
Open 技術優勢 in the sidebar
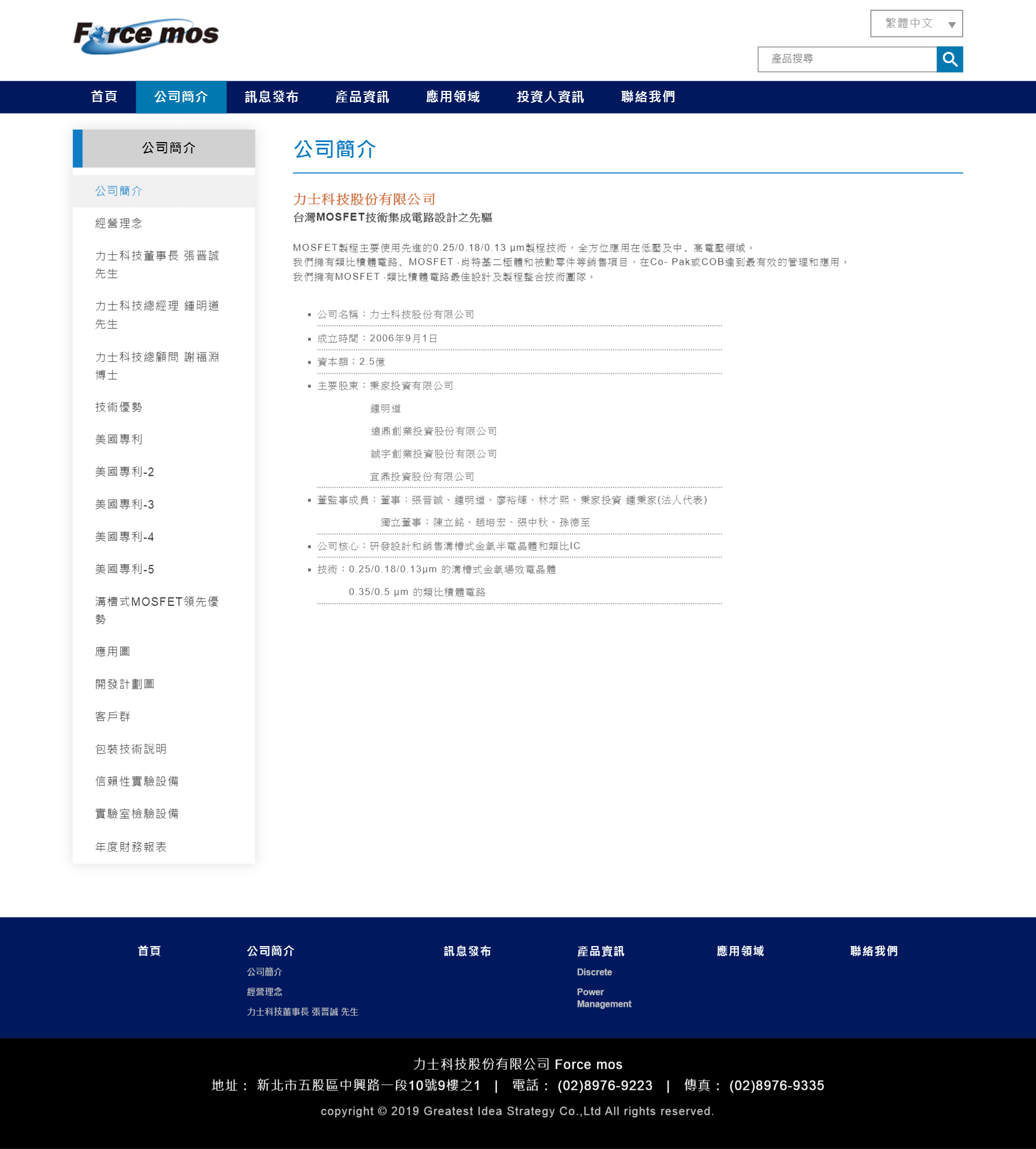(164, 407)
